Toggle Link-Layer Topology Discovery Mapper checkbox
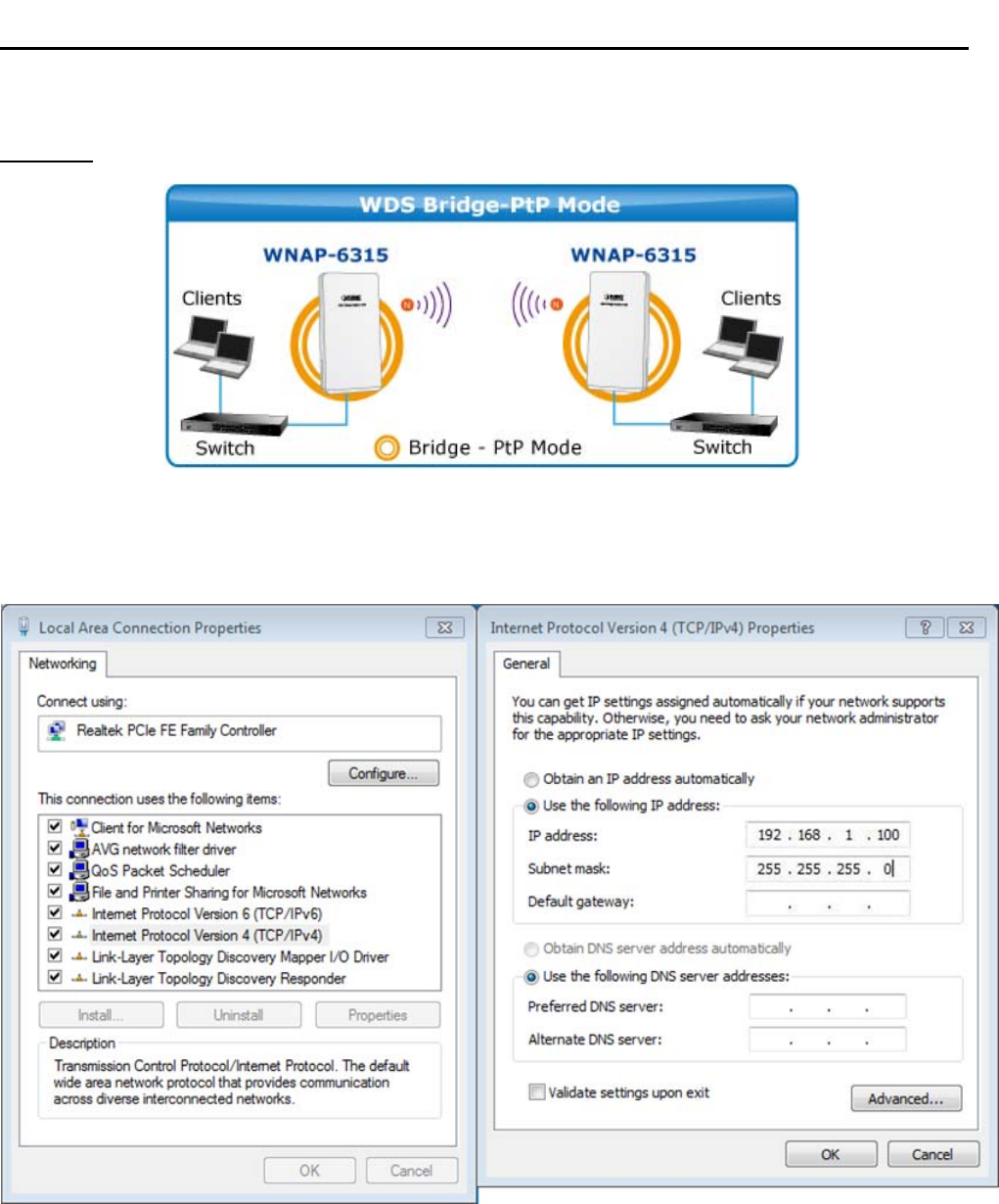999x1204 pixels. (x=55, y=956)
